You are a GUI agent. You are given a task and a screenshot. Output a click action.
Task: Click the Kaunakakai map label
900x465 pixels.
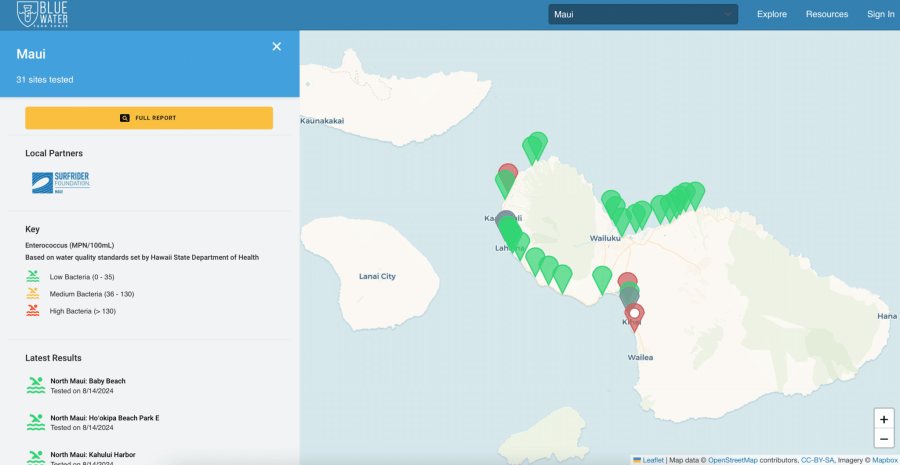tap(322, 121)
